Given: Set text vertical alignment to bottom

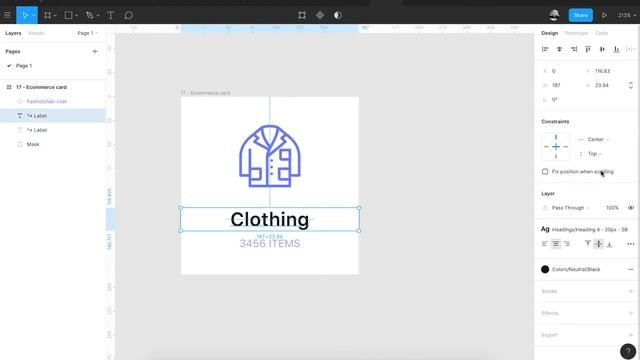Looking at the screenshot, I should click(x=610, y=244).
